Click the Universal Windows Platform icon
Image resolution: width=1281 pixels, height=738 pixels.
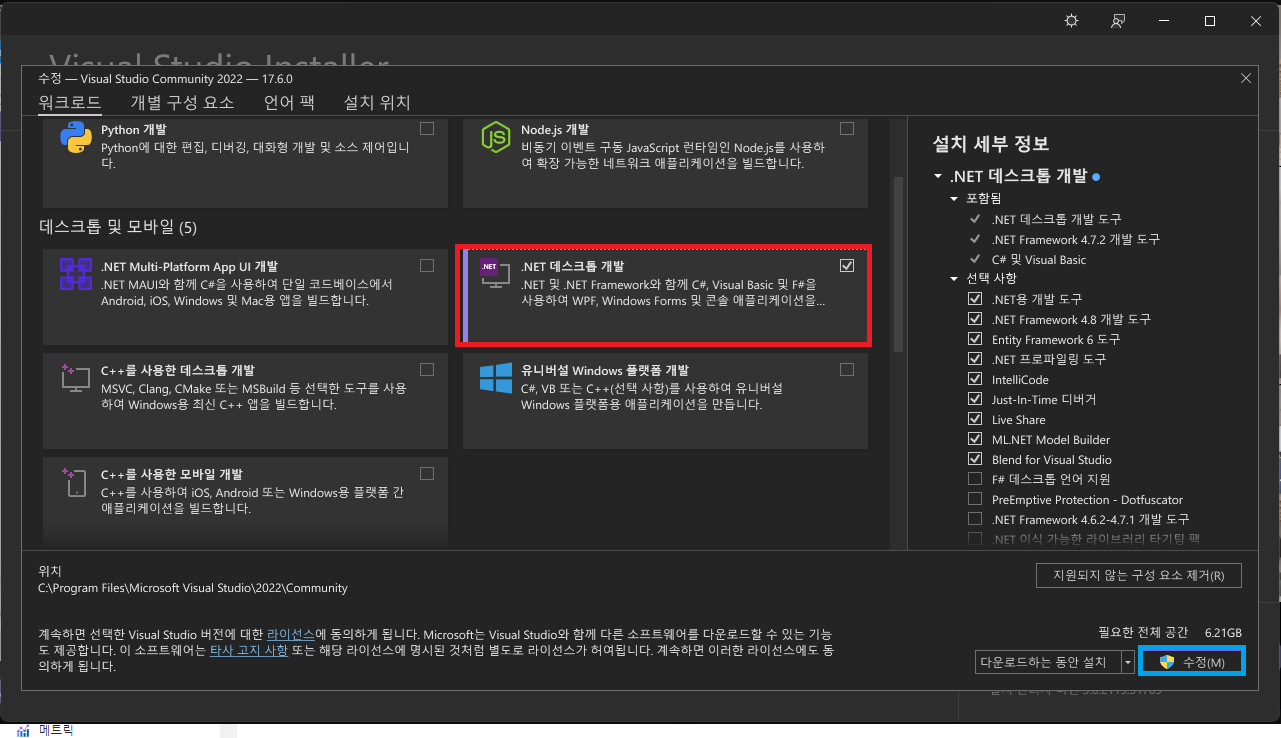[x=496, y=378]
